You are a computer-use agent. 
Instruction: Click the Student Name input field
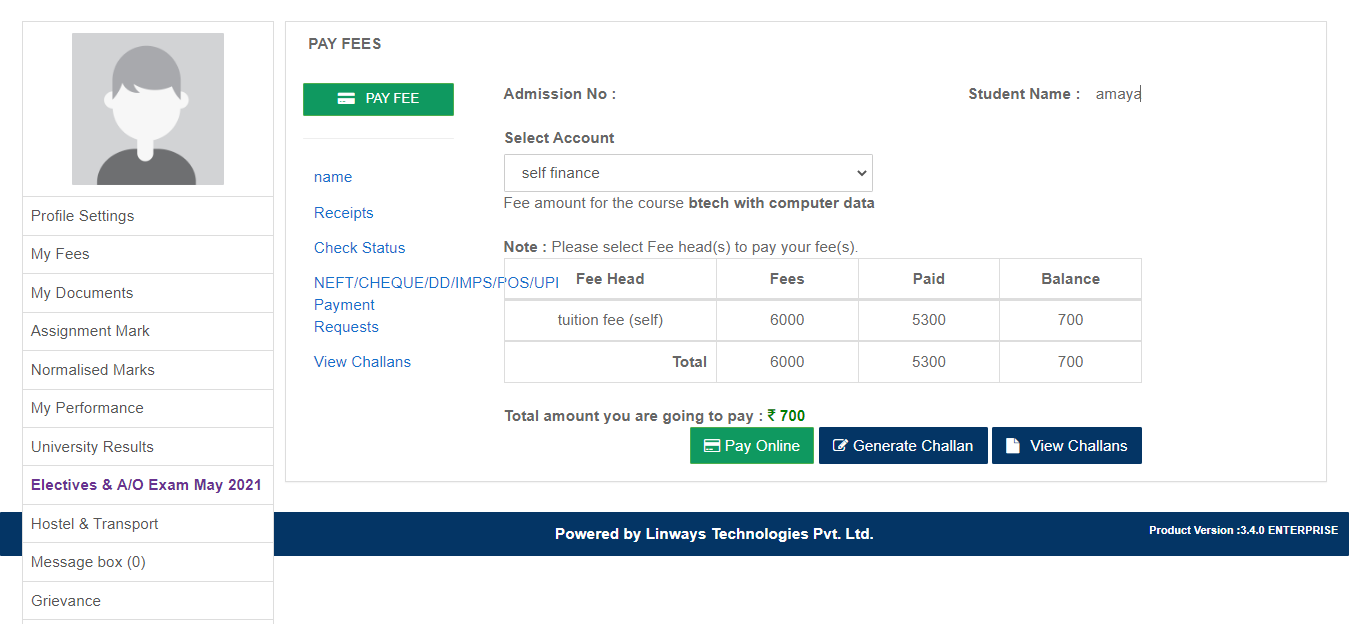(1117, 93)
